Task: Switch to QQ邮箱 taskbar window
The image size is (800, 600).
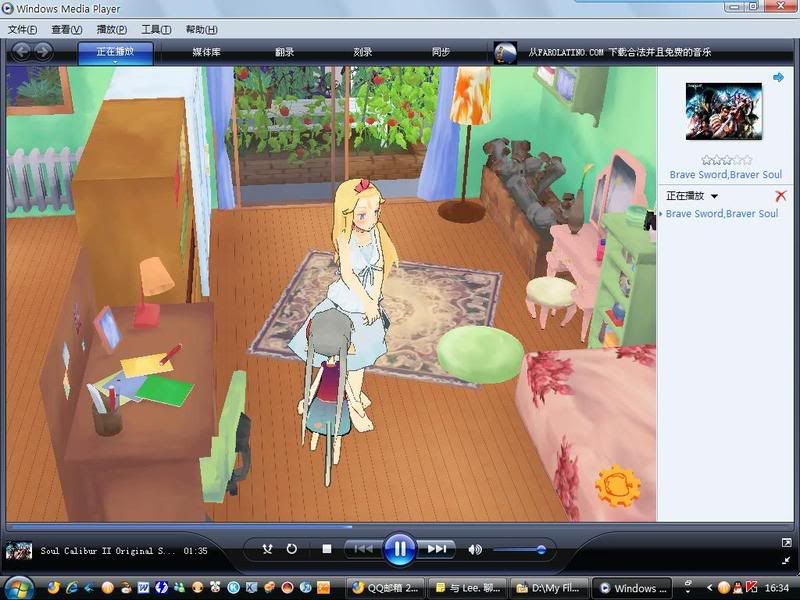Action: coord(385,588)
